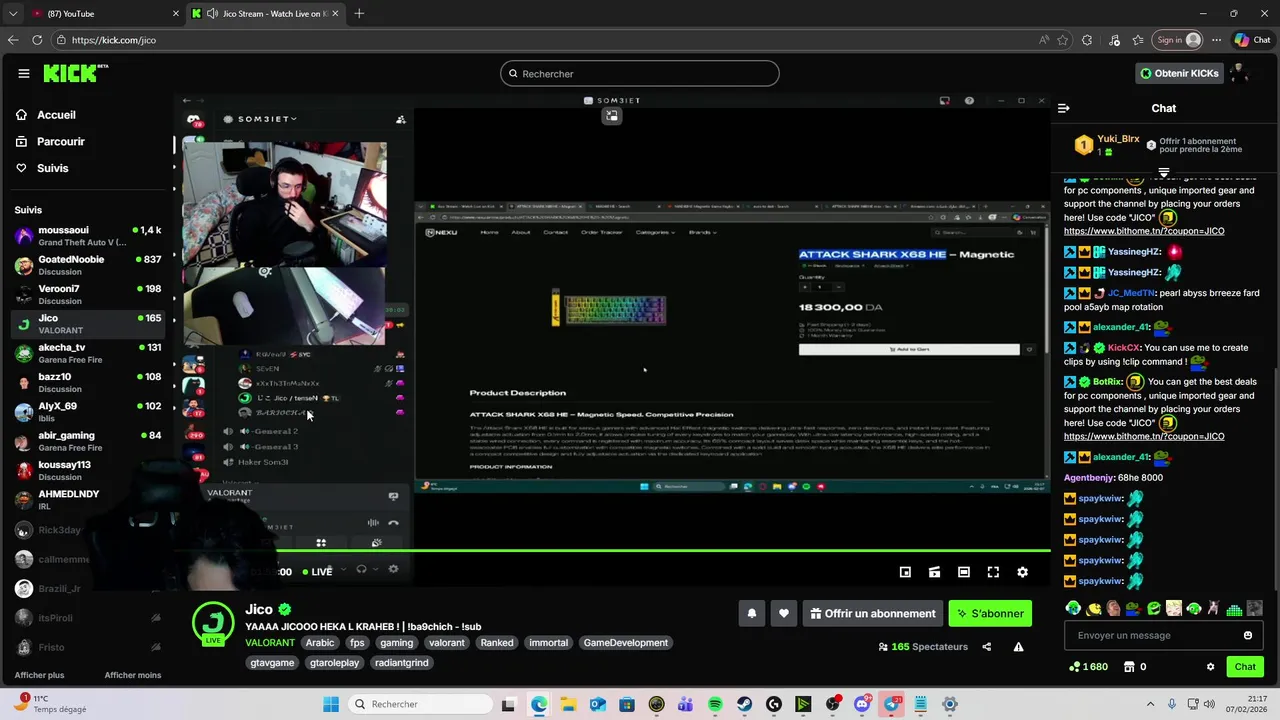This screenshot has height=720, width=1280.
Task: Click the browser Sign in button
Action: pyautogui.click(x=1177, y=40)
